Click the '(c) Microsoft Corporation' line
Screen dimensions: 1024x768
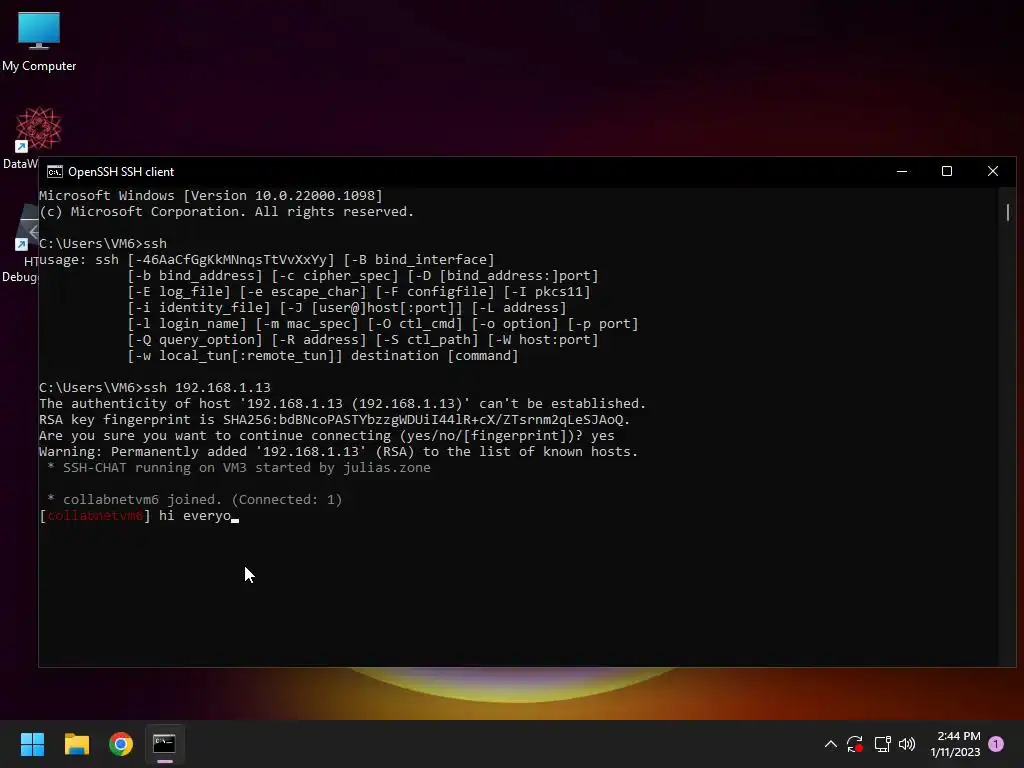(x=227, y=212)
